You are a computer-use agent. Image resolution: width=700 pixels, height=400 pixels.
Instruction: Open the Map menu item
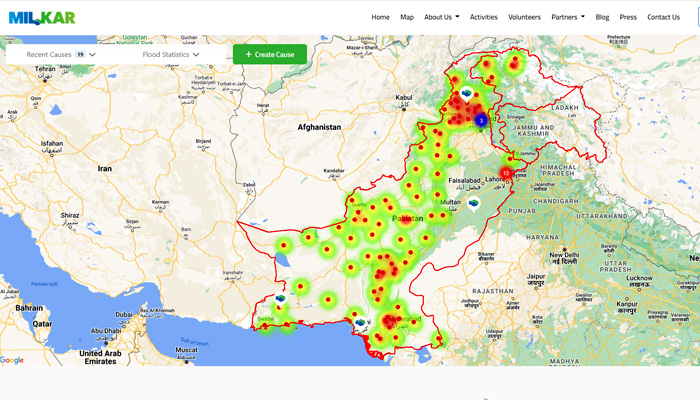point(407,17)
